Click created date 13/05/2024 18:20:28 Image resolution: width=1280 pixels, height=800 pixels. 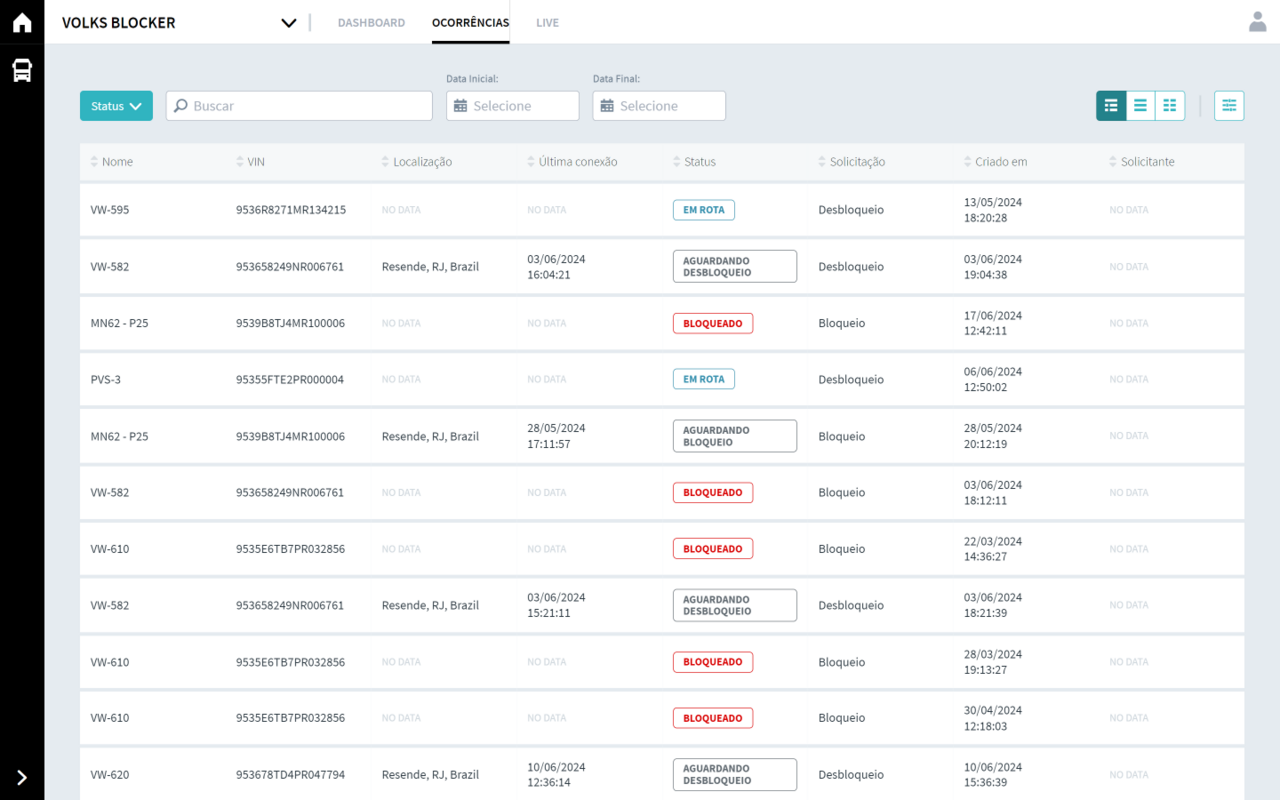point(993,210)
